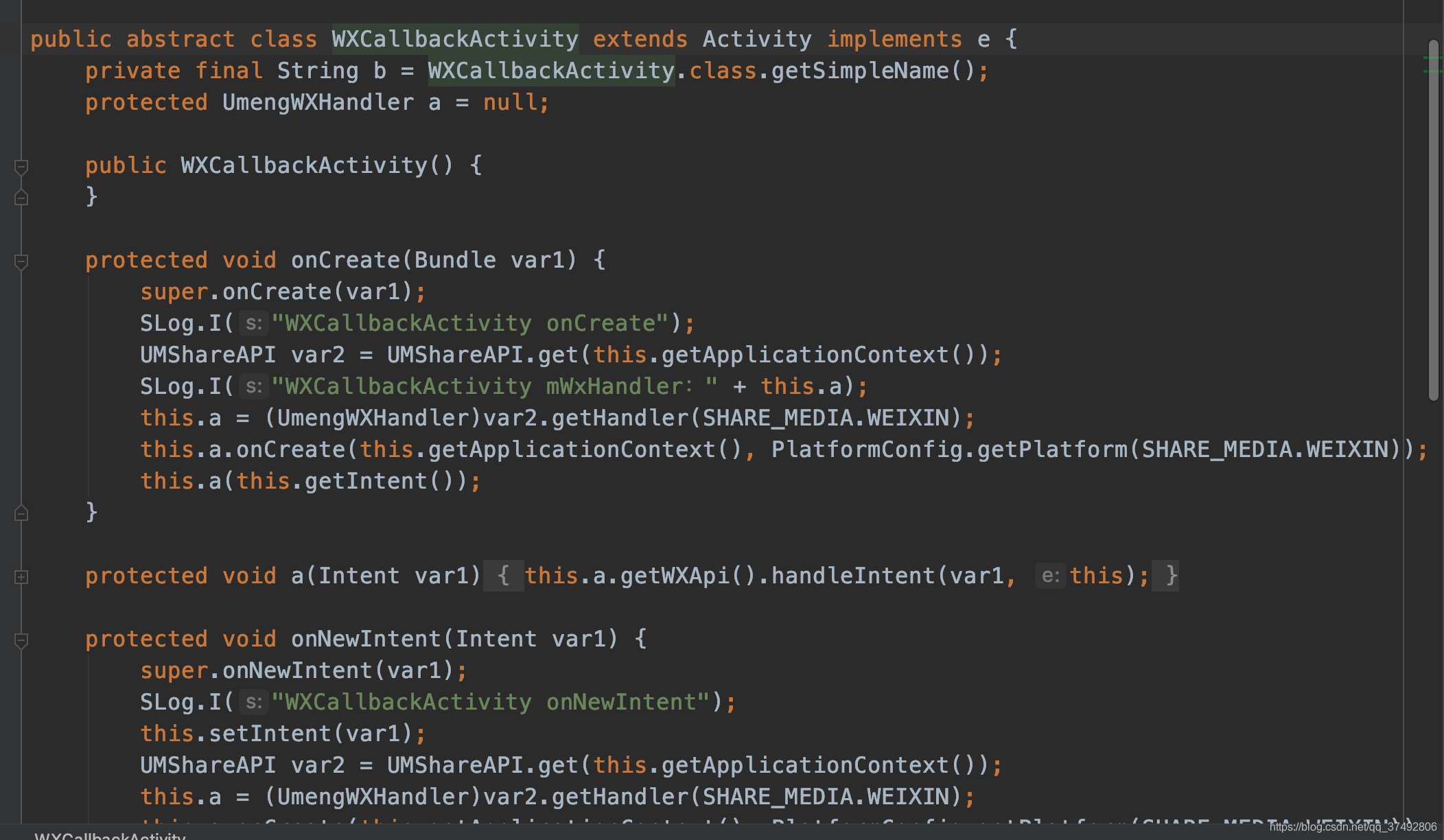The width and height of the screenshot is (1444, 840).
Task: Click the folded opening brace after a(Intent var1)
Action: [503, 575]
